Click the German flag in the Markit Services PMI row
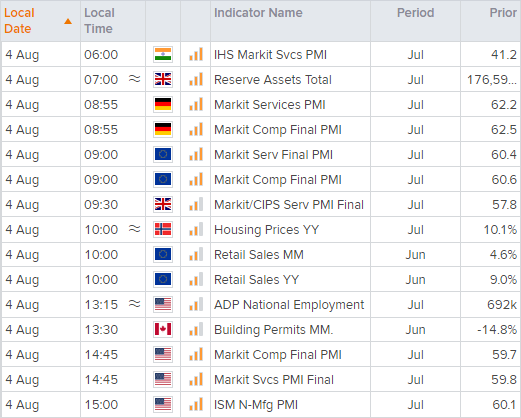The image size is (521, 418). pyautogui.click(x=163, y=104)
